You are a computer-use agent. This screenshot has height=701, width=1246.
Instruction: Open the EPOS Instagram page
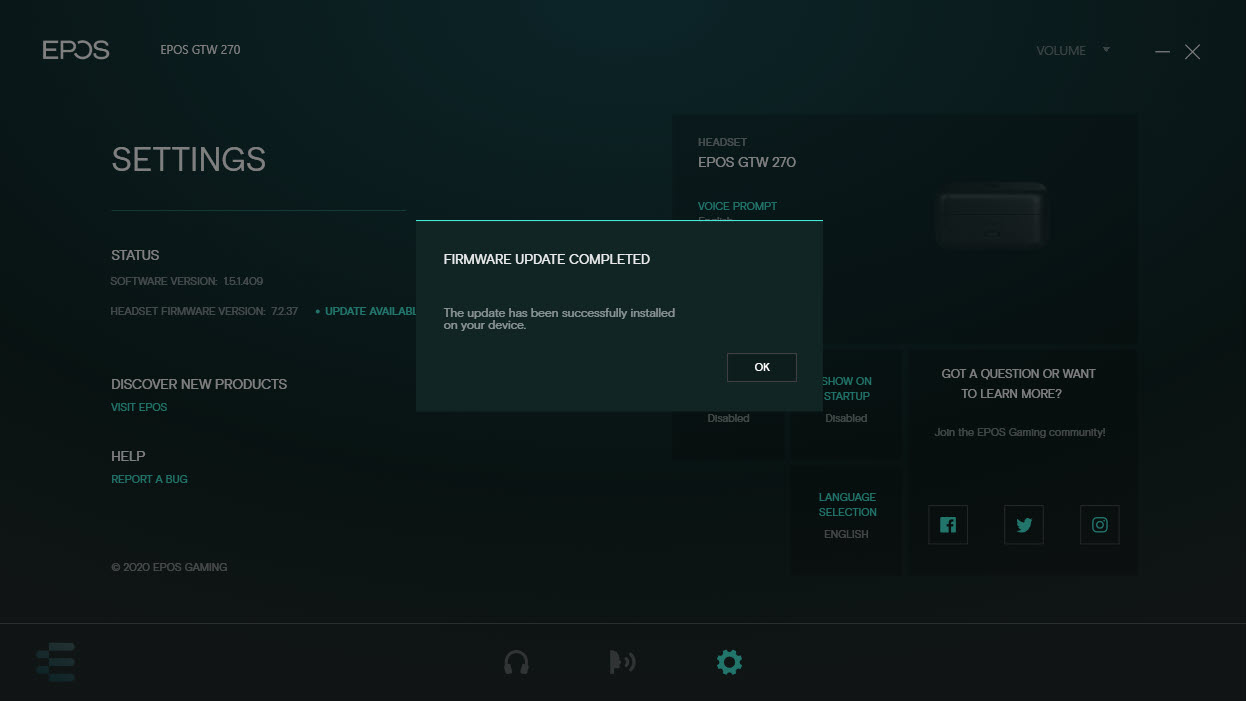coord(1100,525)
